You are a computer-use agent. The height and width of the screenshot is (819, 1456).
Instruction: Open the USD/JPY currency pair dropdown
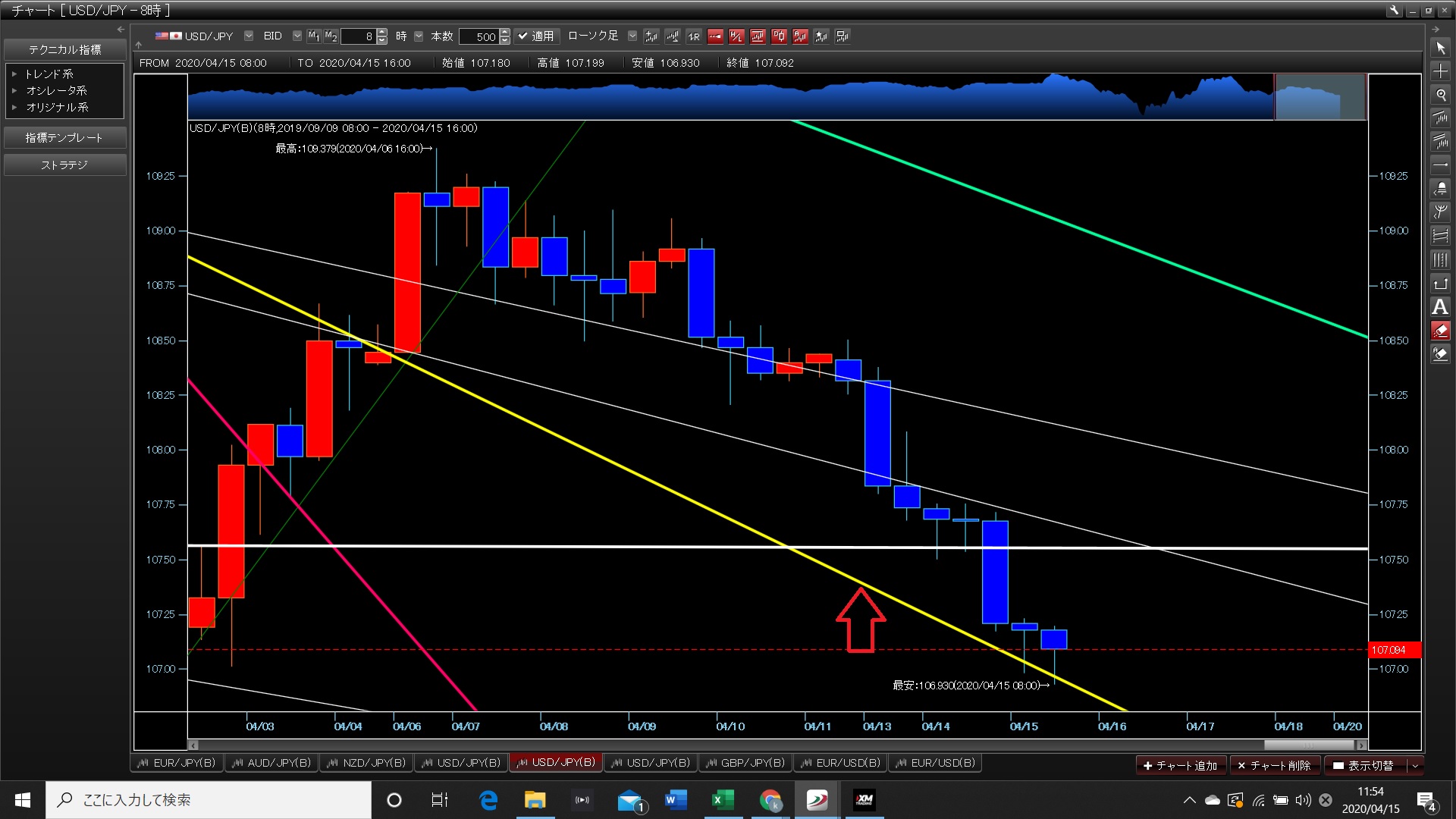coord(249,36)
